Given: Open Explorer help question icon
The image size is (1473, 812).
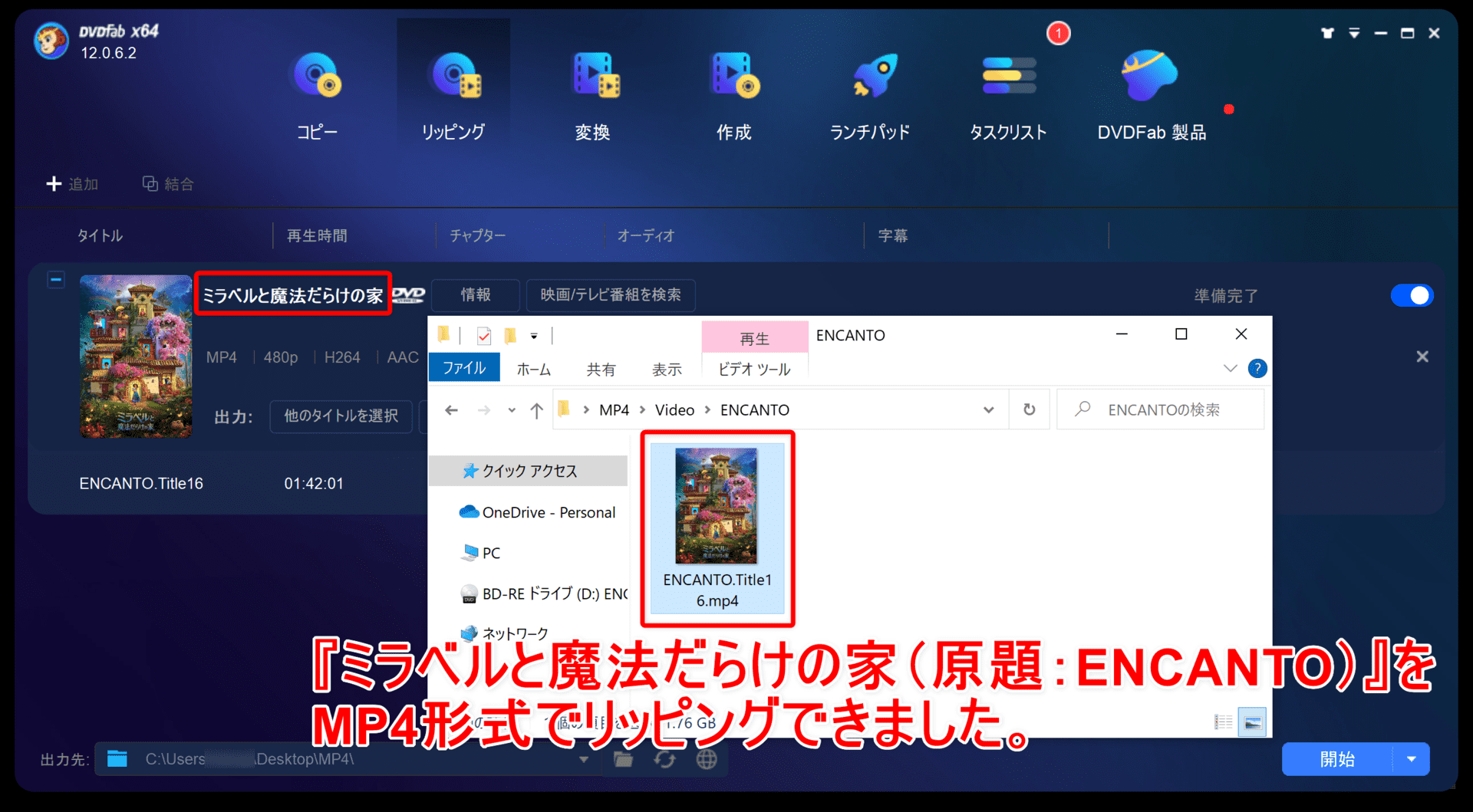Looking at the screenshot, I should click(x=1257, y=369).
